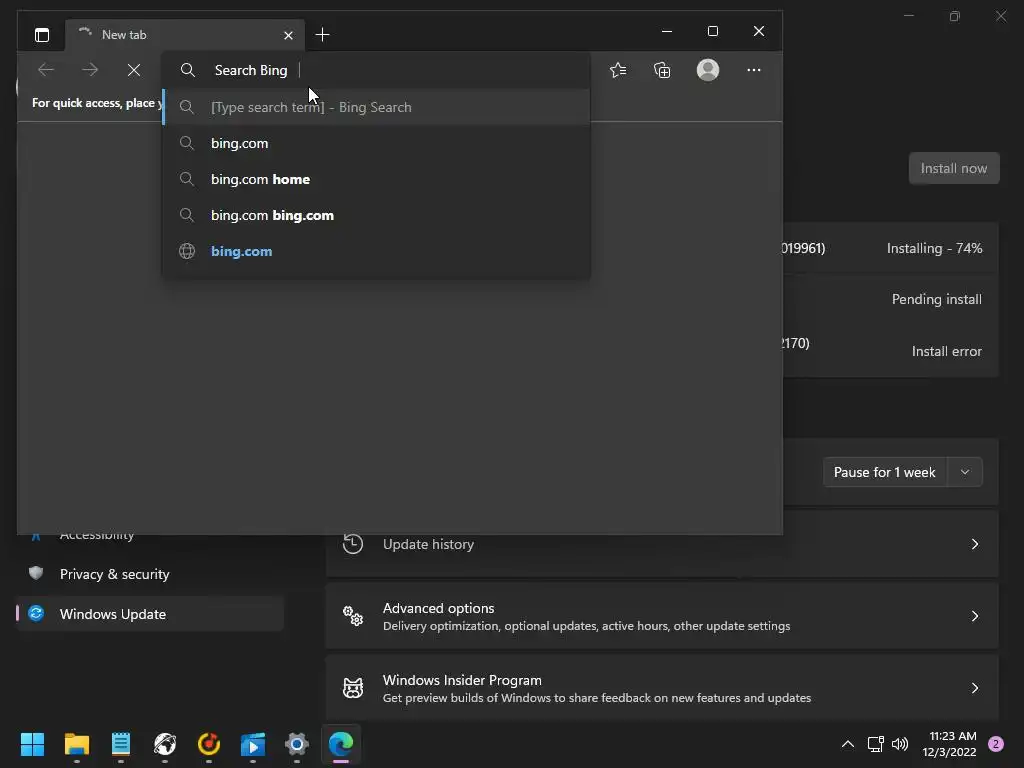Click the Privacy & security shield icon
This screenshot has height=768, width=1024.
36,573
